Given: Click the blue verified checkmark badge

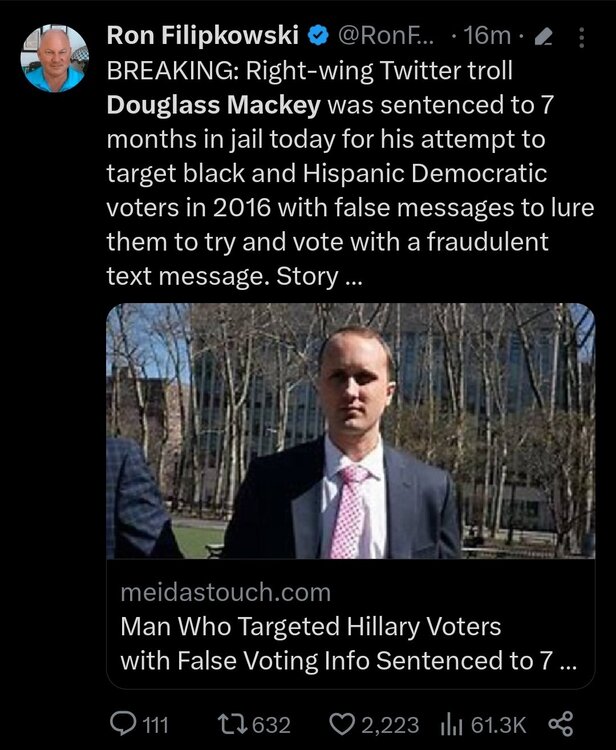Looking at the screenshot, I should [x=318, y=36].
